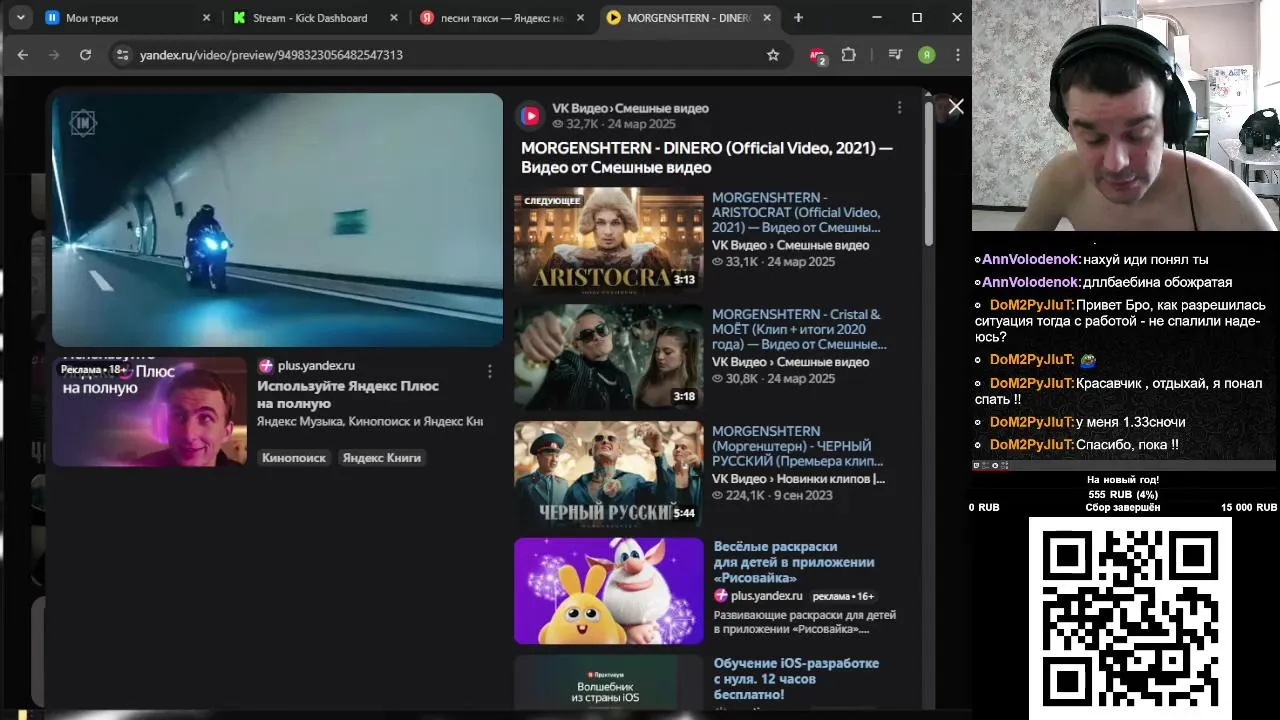This screenshot has height=720, width=1280.
Task: Open the Волшебник из страны iOS thumbnail
Action: (609, 683)
